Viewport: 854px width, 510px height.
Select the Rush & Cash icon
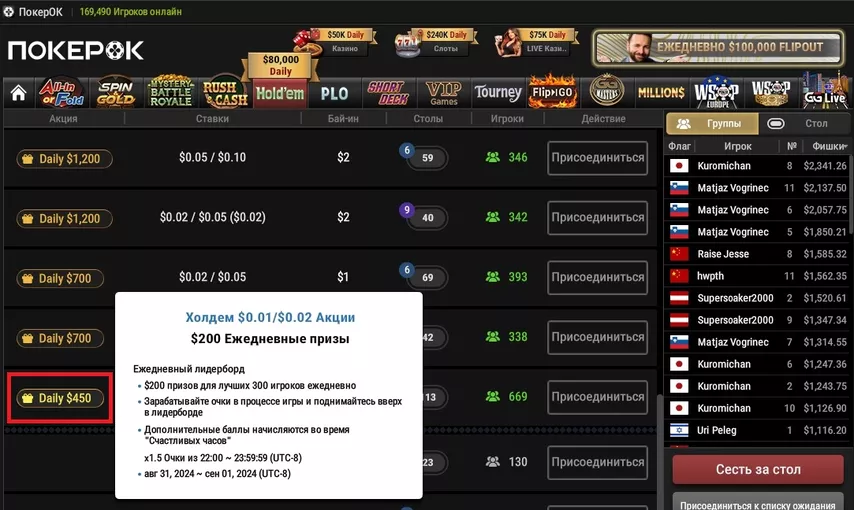[x=225, y=93]
